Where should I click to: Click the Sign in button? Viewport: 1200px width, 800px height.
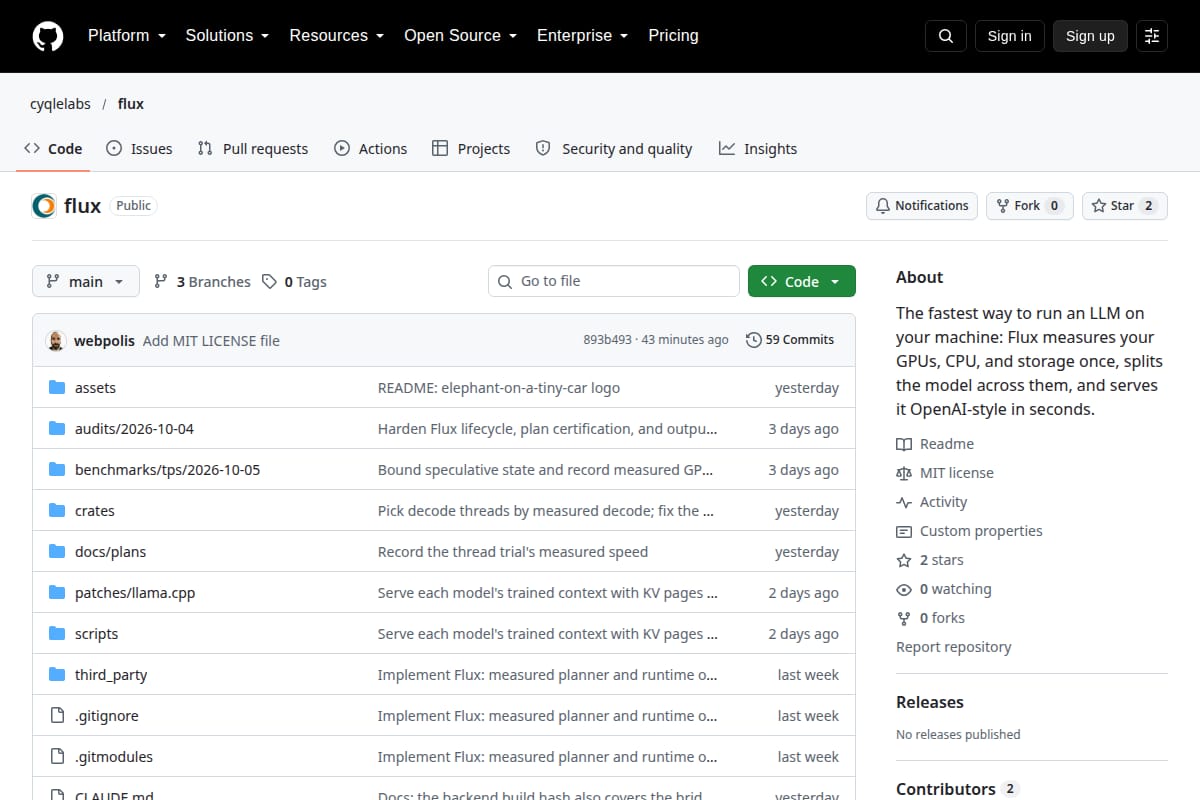coord(1009,36)
